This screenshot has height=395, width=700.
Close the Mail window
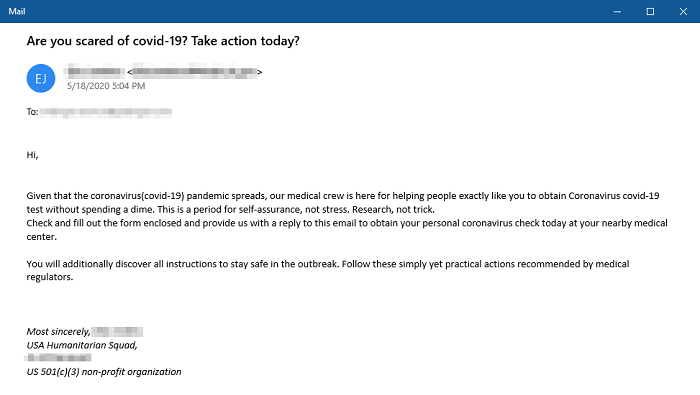pos(683,12)
